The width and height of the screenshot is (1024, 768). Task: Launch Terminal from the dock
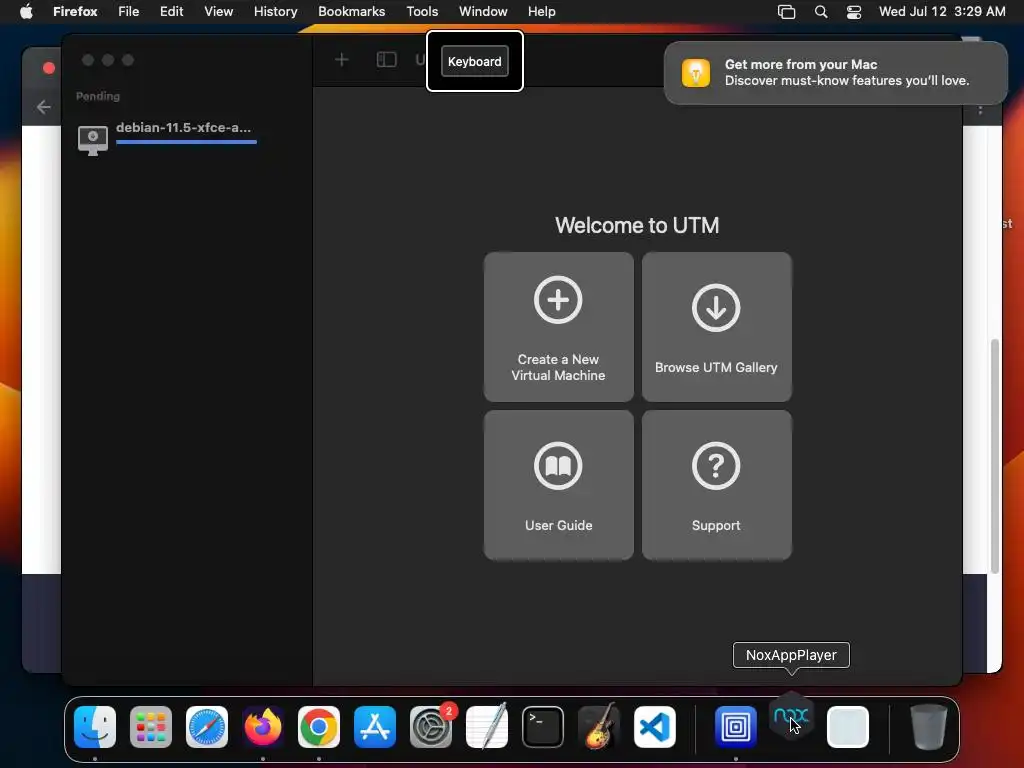[x=543, y=727]
